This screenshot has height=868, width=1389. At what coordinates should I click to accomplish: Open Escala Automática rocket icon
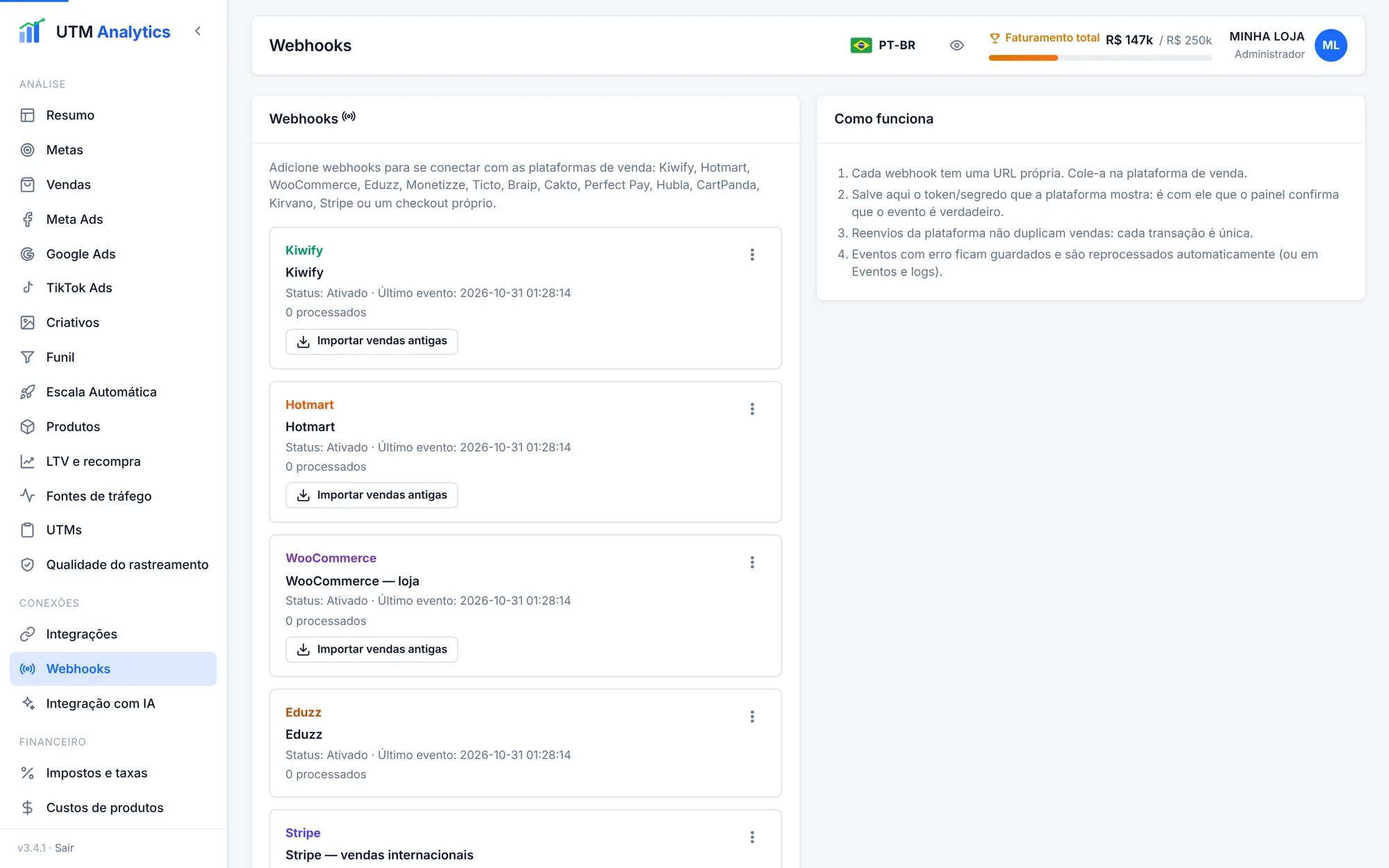click(x=28, y=392)
